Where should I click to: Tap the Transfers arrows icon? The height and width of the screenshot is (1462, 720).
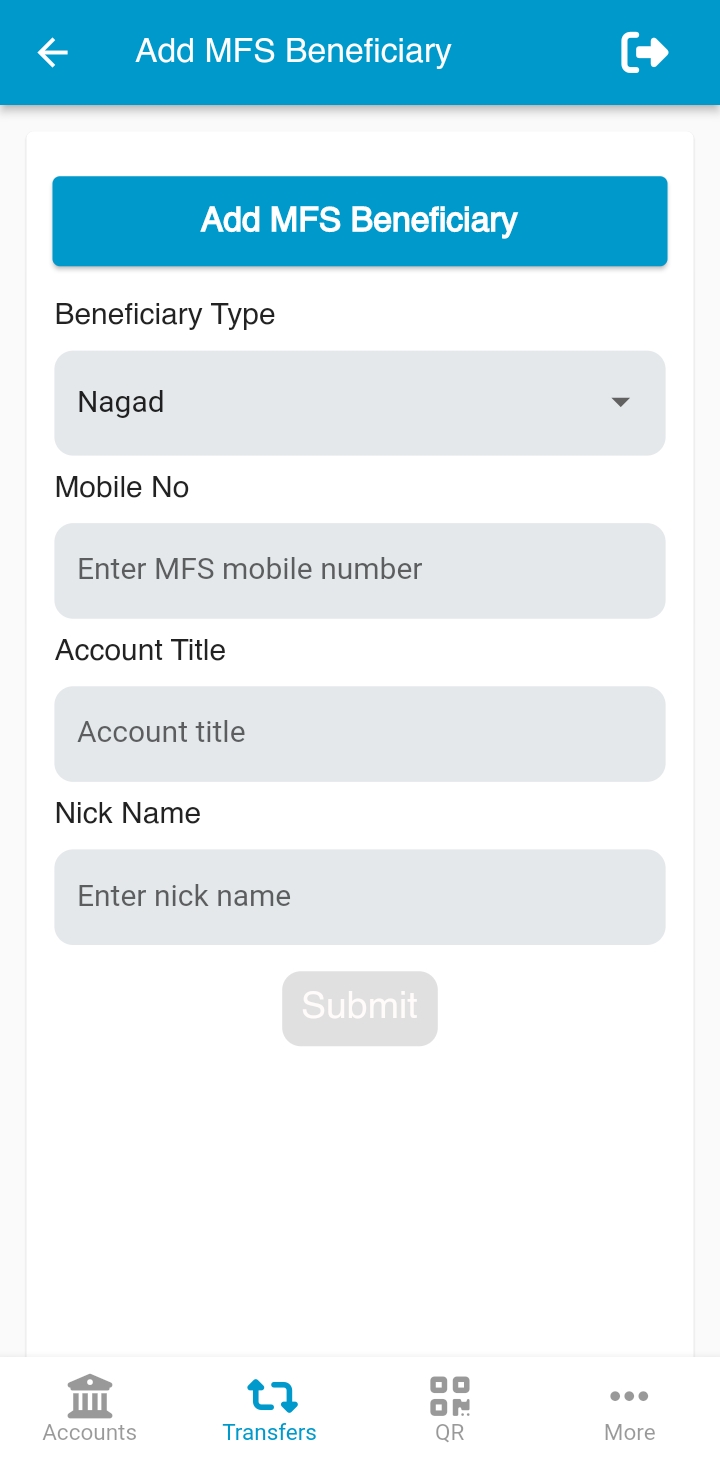point(270,1395)
